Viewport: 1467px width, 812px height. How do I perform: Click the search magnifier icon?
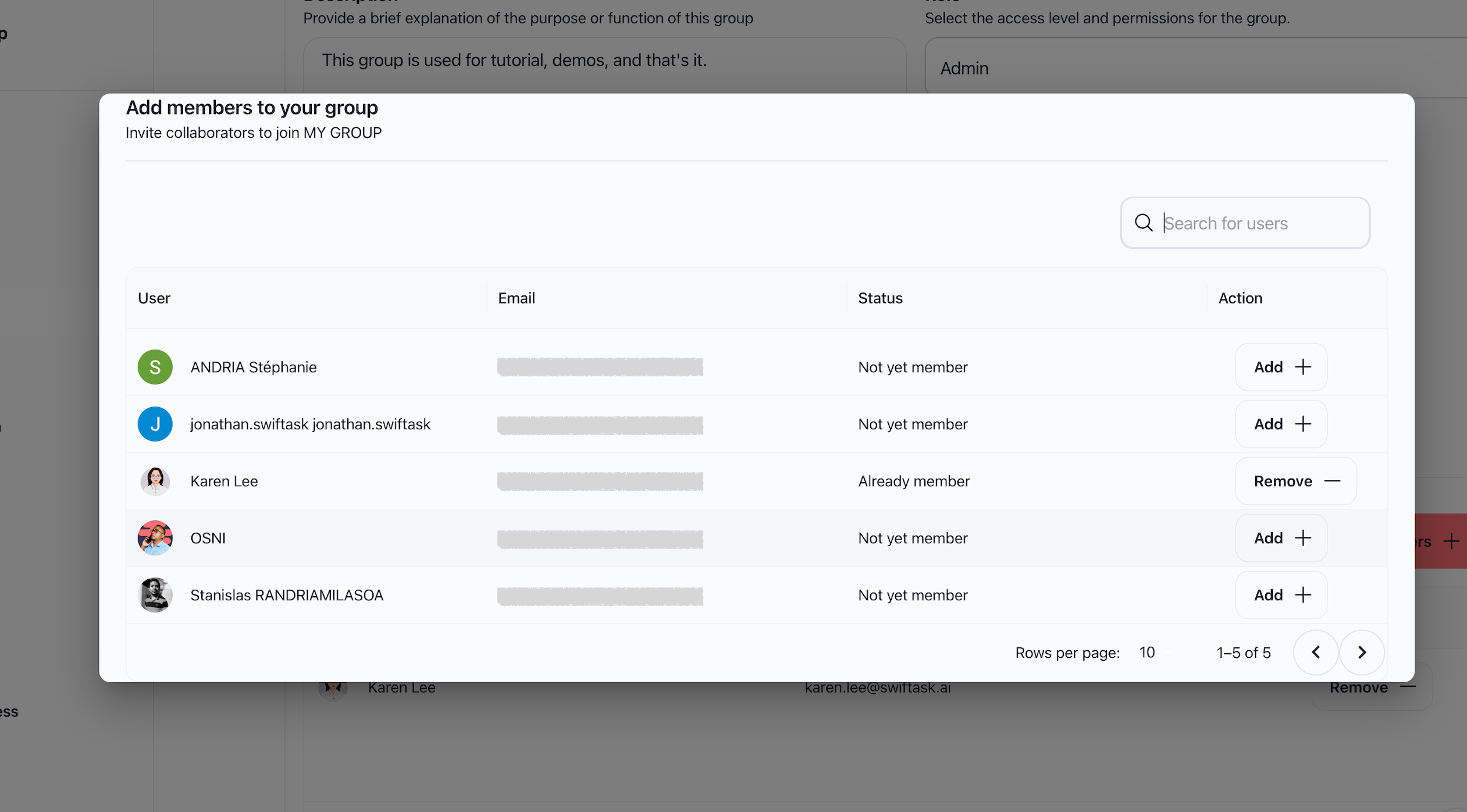1144,223
